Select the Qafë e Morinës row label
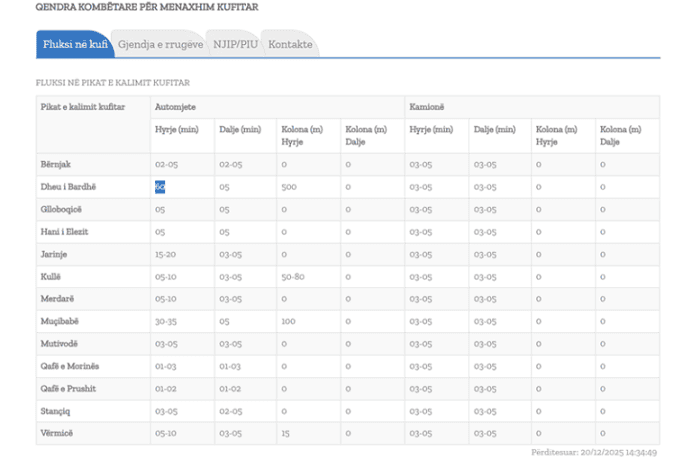The image size is (692, 469). click(x=70, y=366)
